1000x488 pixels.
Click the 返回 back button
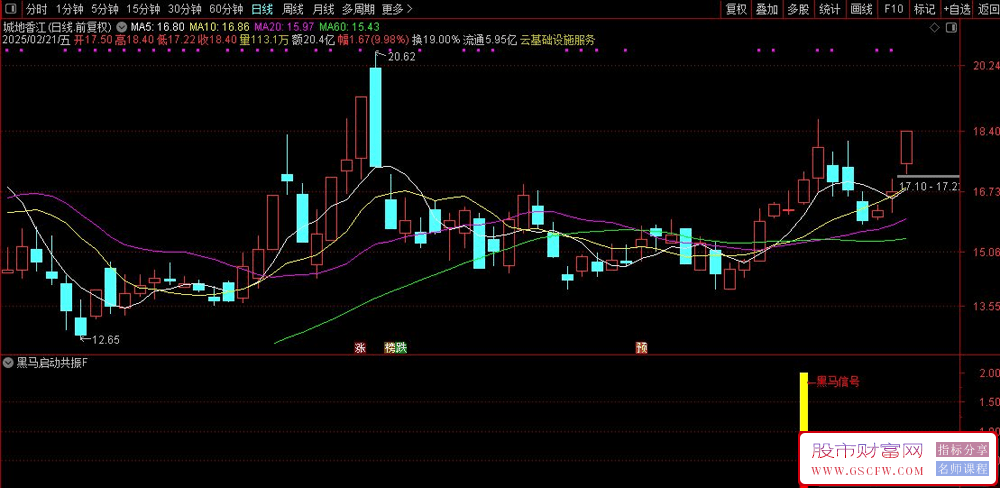[x=987, y=9]
